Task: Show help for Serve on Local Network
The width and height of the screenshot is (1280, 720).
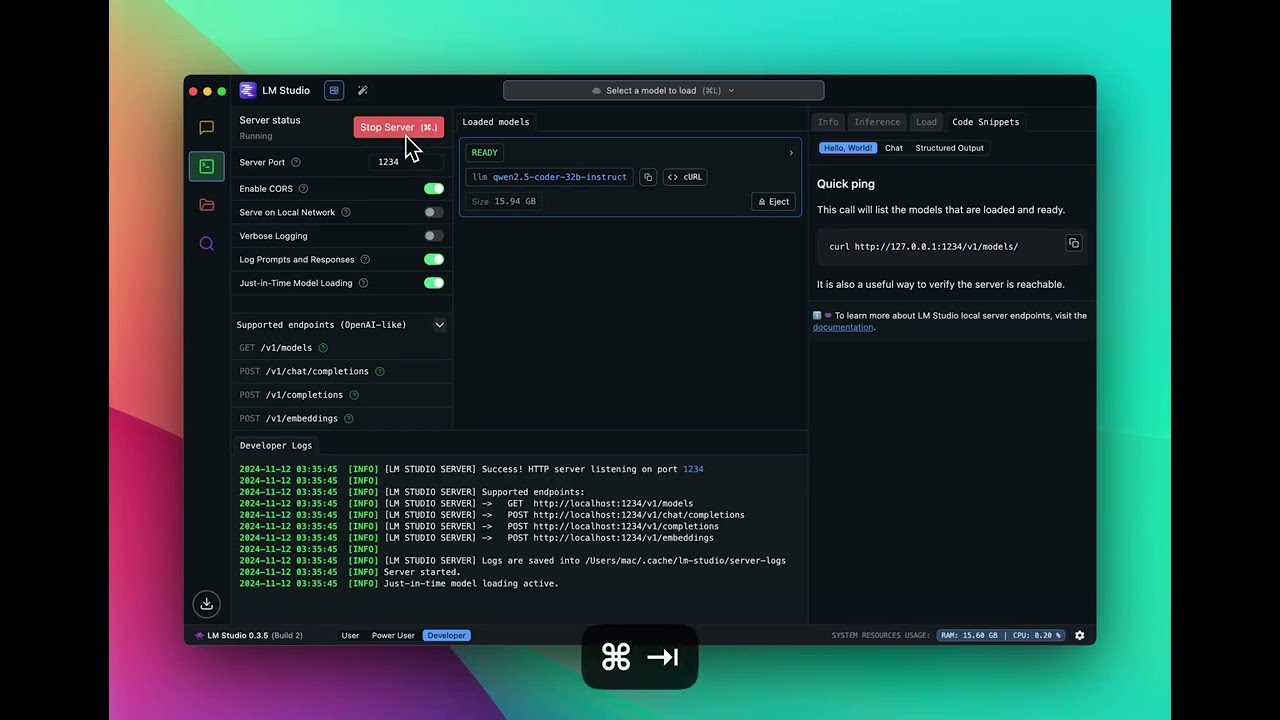Action: (346, 212)
